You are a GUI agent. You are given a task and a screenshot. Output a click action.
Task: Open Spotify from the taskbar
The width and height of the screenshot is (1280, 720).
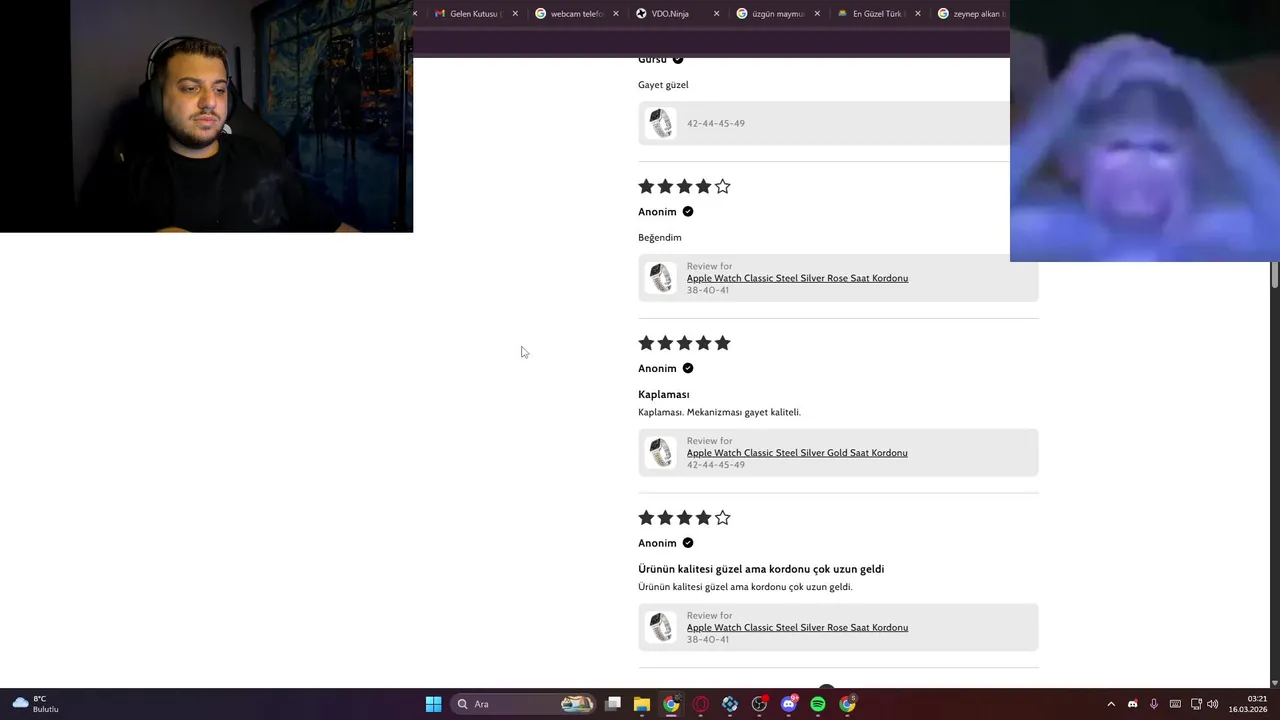(818, 704)
